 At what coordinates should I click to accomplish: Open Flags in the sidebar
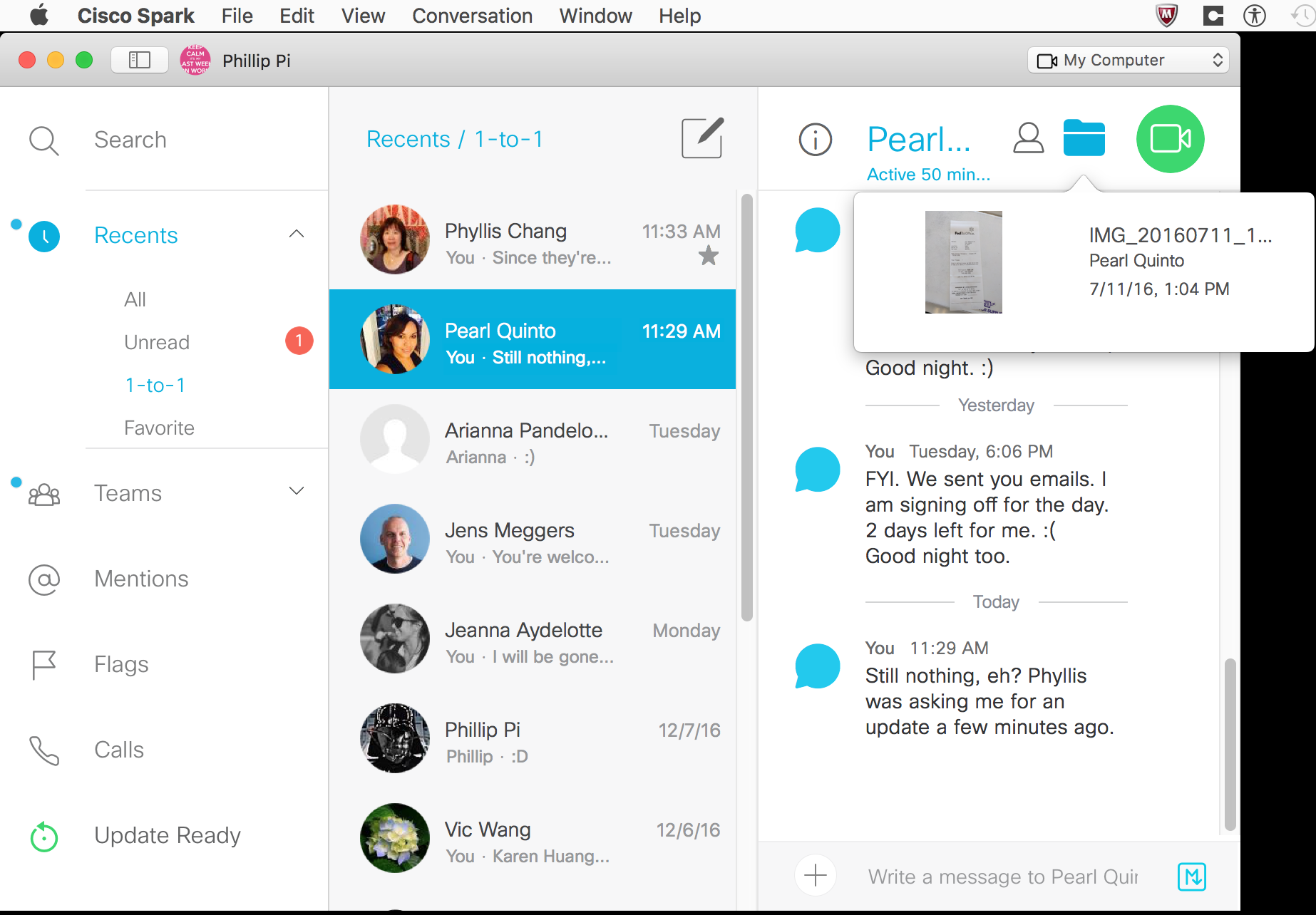[121, 664]
